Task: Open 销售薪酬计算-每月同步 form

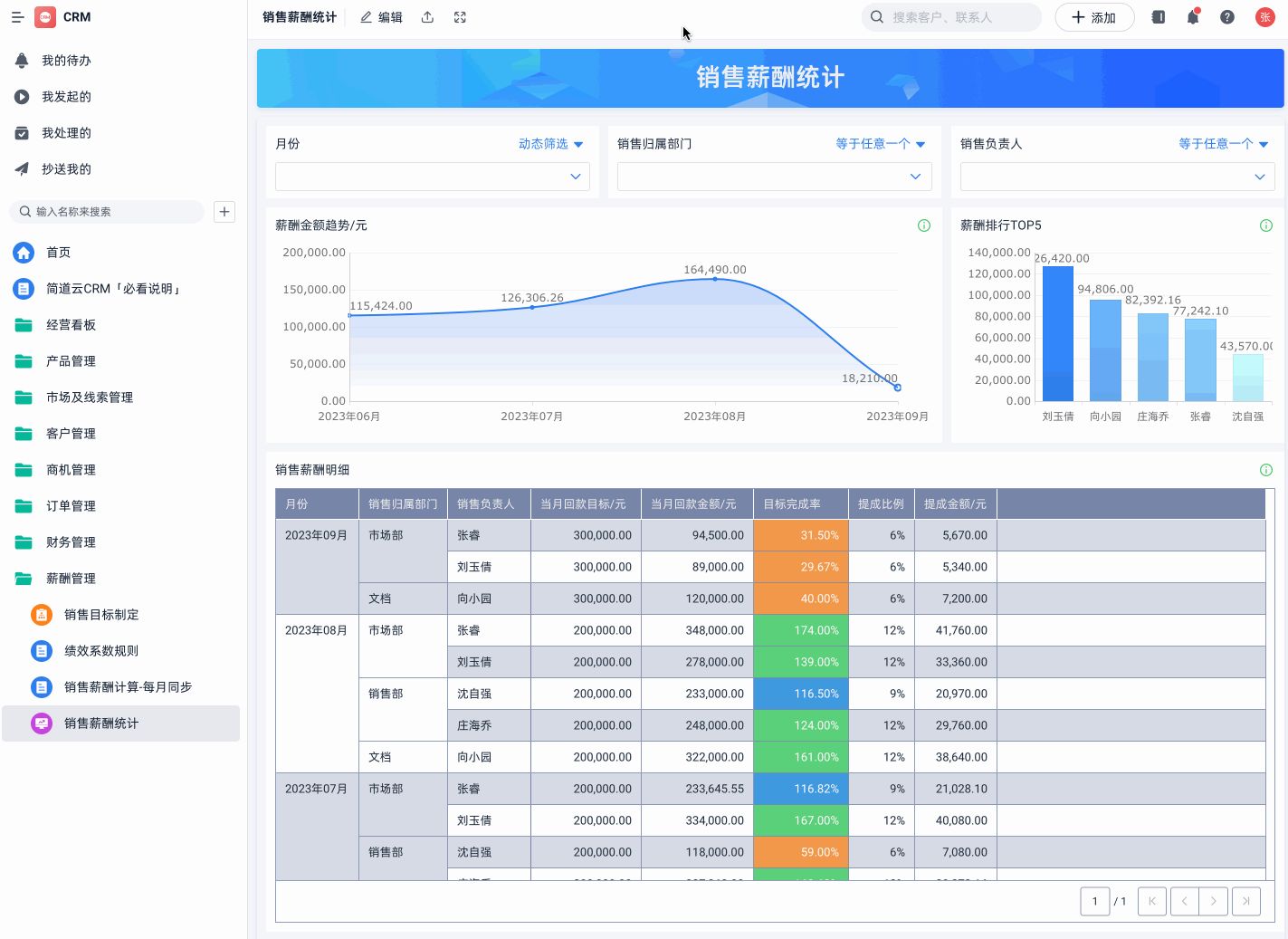Action: tap(128, 687)
